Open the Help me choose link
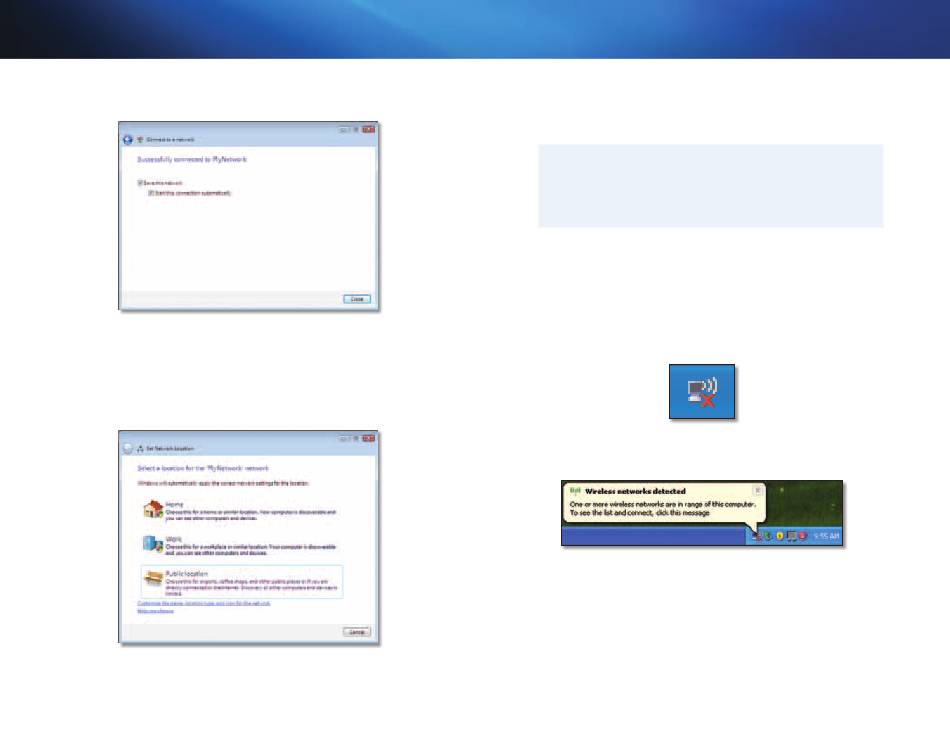950x734 pixels. (x=156, y=611)
